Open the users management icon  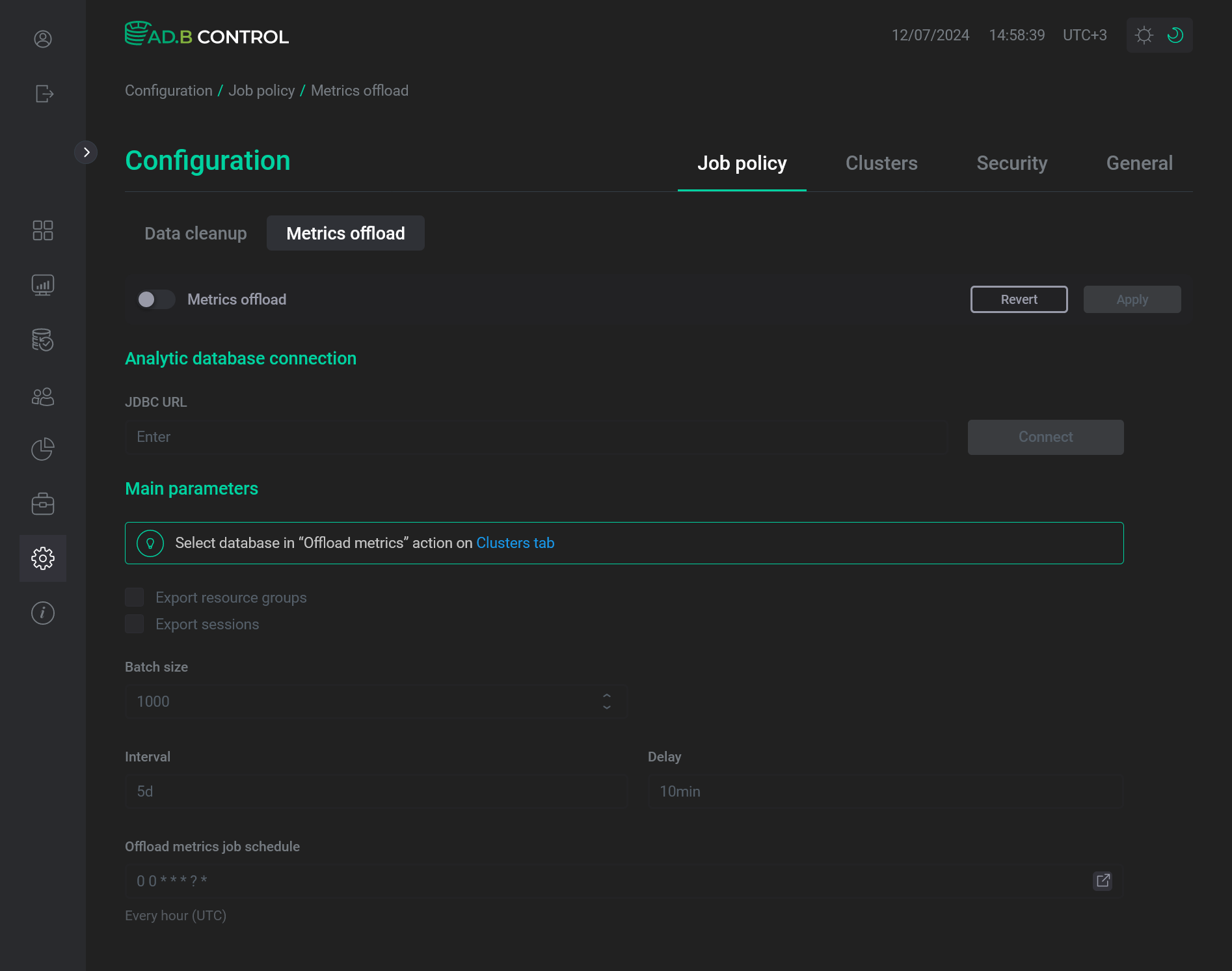click(x=43, y=396)
